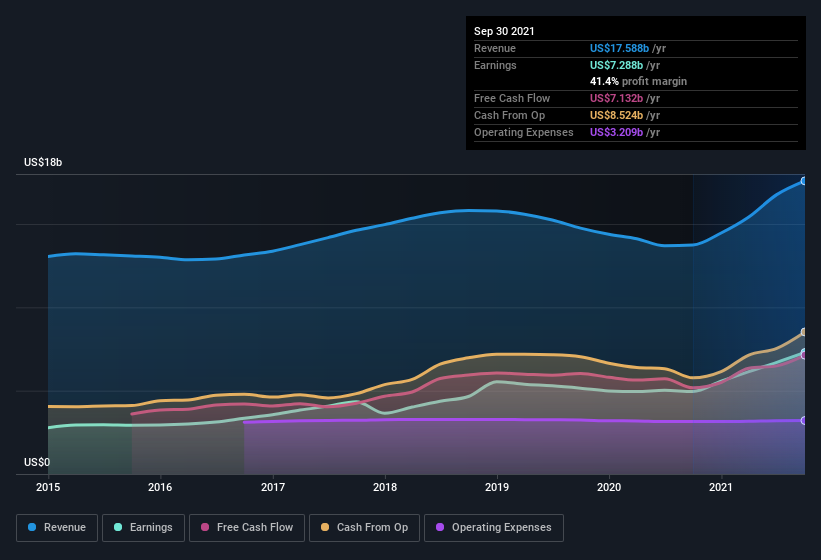Viewport: 821px width, 560px height.
Task: Click the Operating Expenses label in tooltip
Action: pyautogui.click(x=524, y=132)
